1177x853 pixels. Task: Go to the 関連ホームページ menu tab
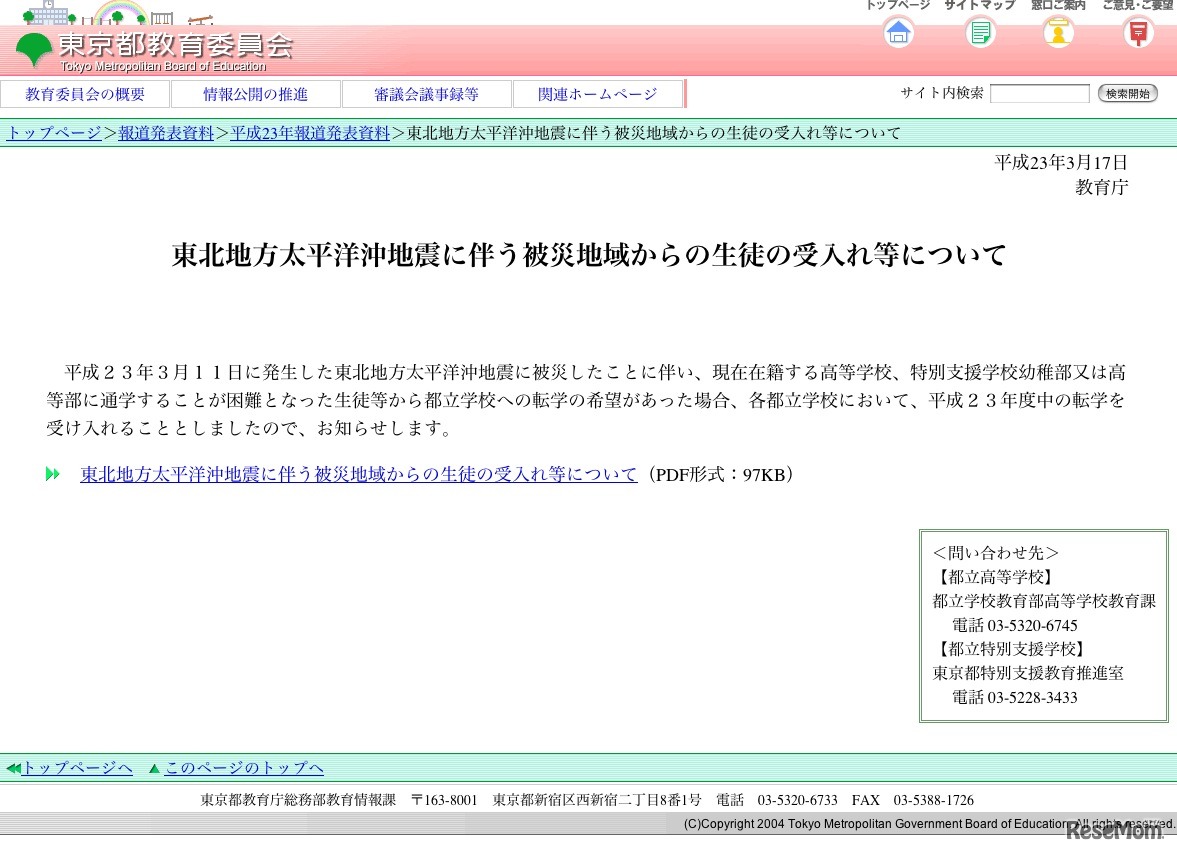pos(597,94)
